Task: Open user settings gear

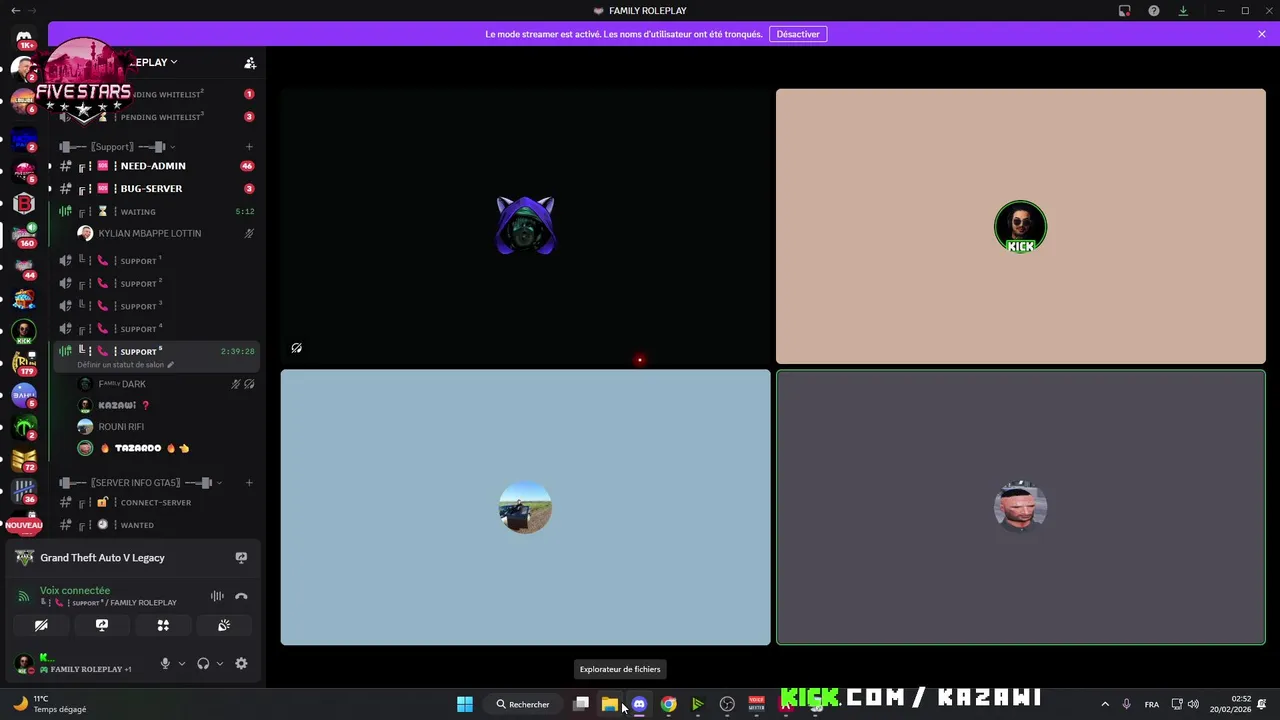Action: pos(241,663)
